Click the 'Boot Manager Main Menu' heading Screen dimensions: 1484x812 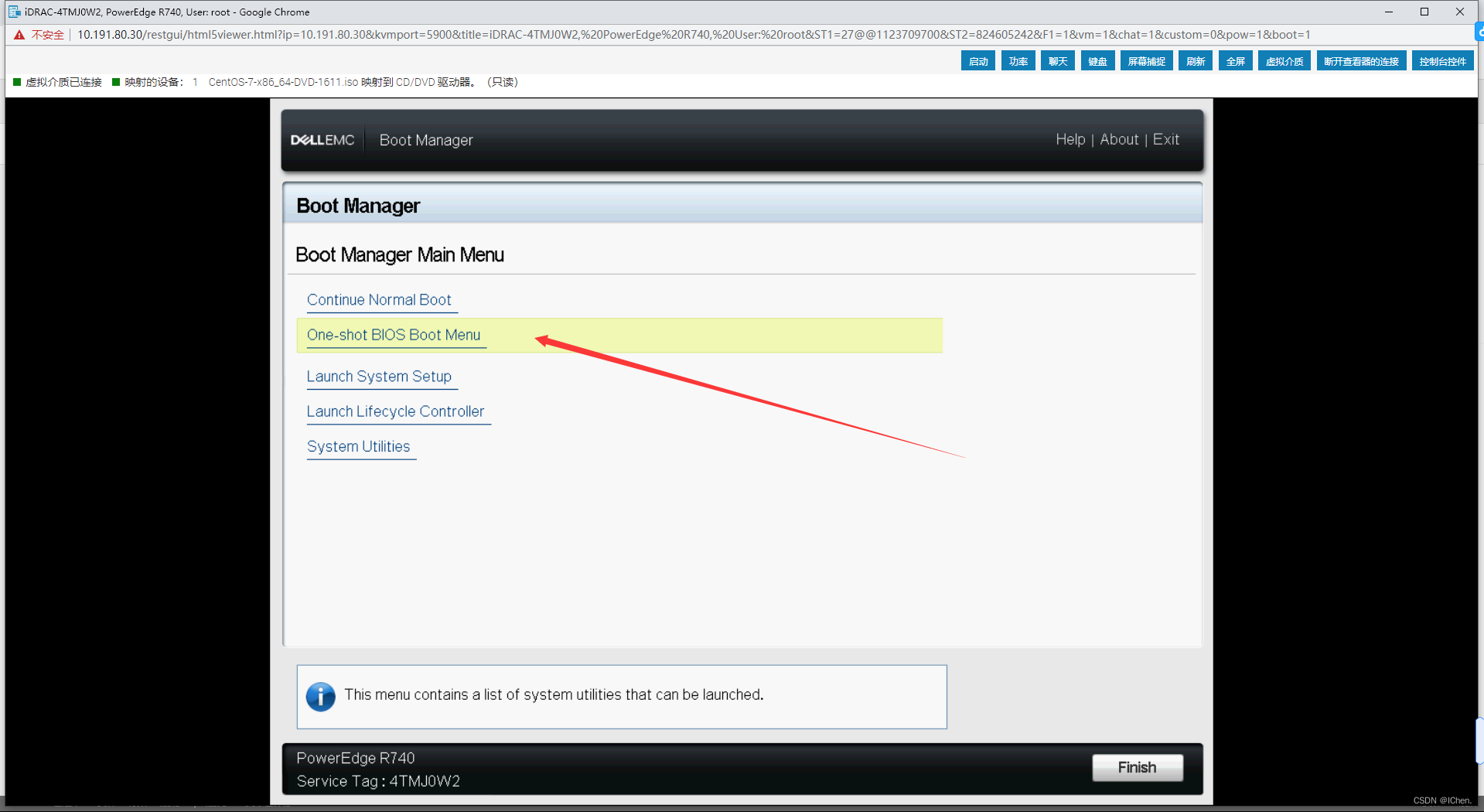pyautogui.click(x=400, y=255)
